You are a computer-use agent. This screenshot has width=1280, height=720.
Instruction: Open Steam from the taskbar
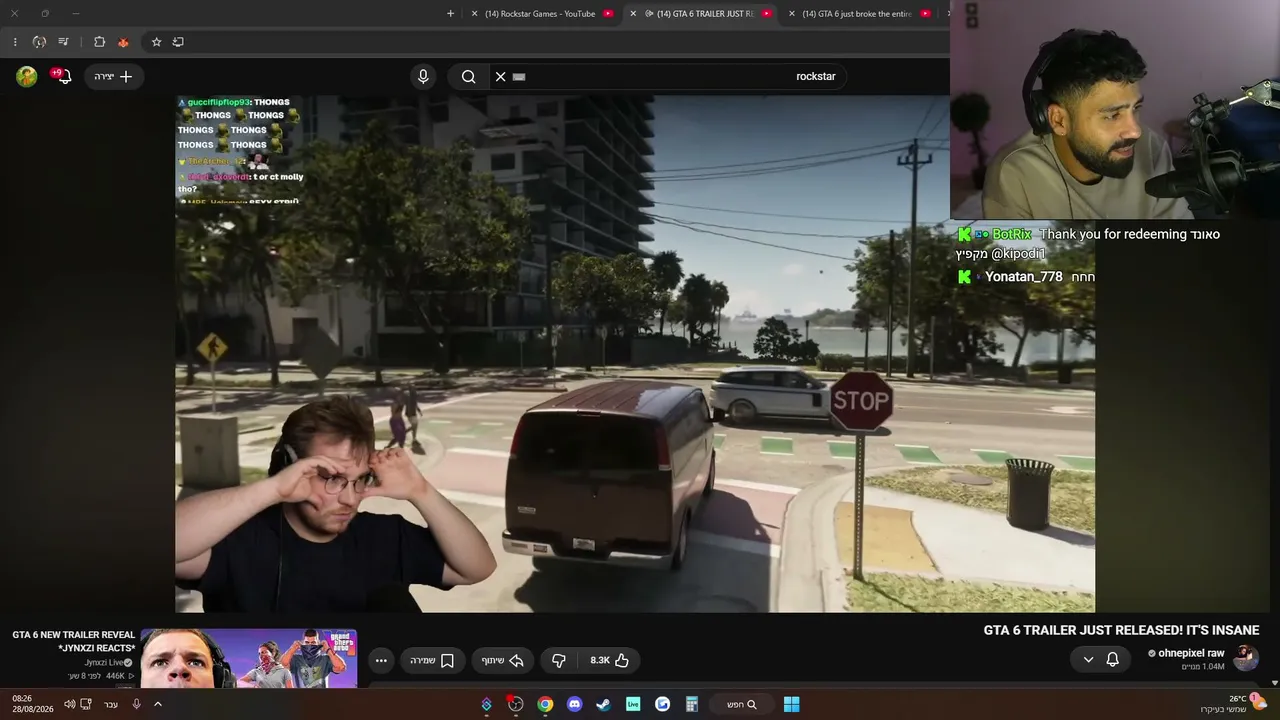[603, 704]
